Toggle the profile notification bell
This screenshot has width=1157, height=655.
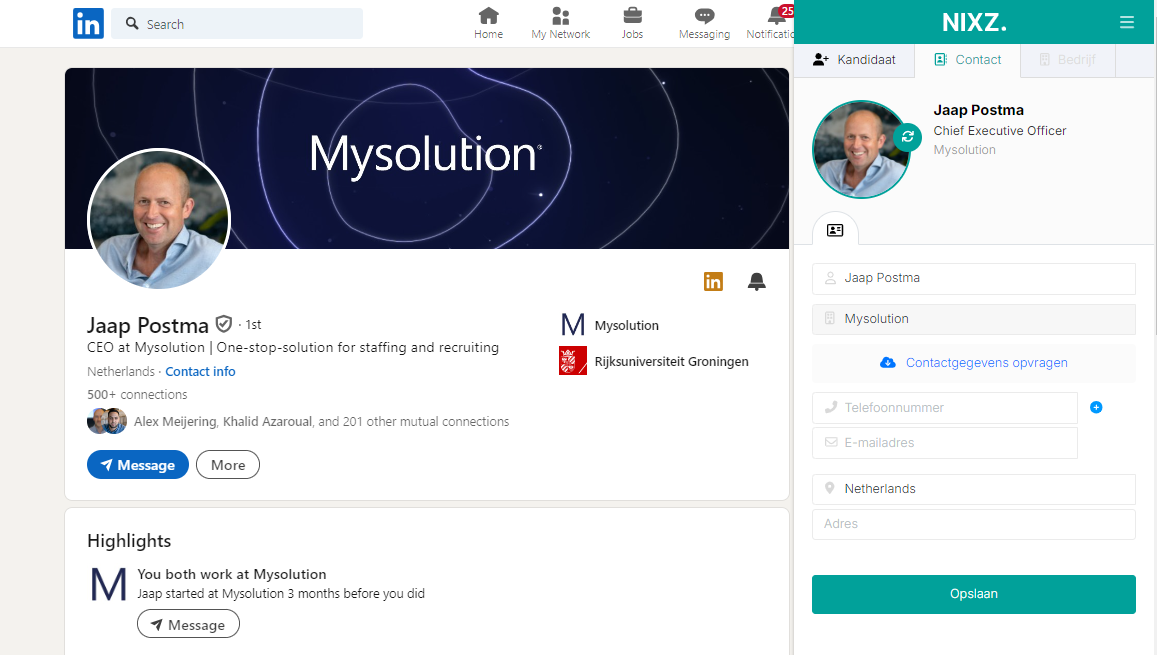click(x=757, y=282)
